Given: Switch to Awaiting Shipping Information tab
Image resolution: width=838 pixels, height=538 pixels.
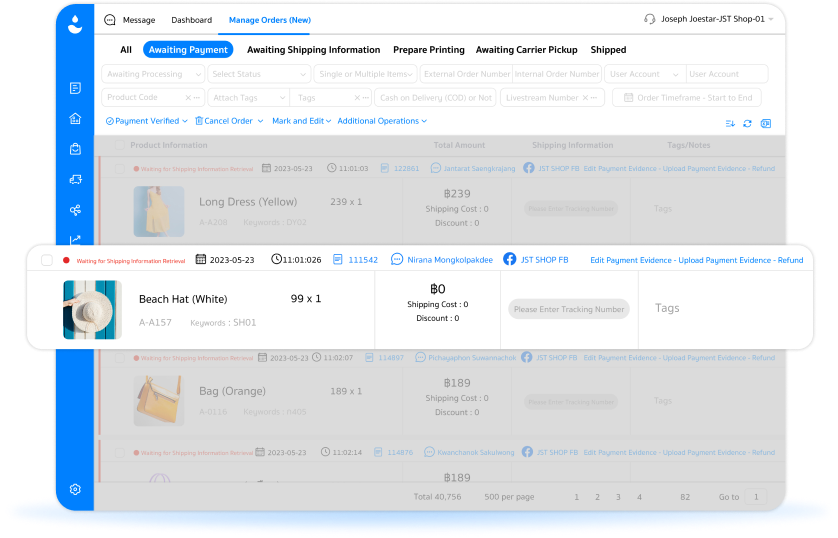Looking at the screenshot, I should (313, 50).
